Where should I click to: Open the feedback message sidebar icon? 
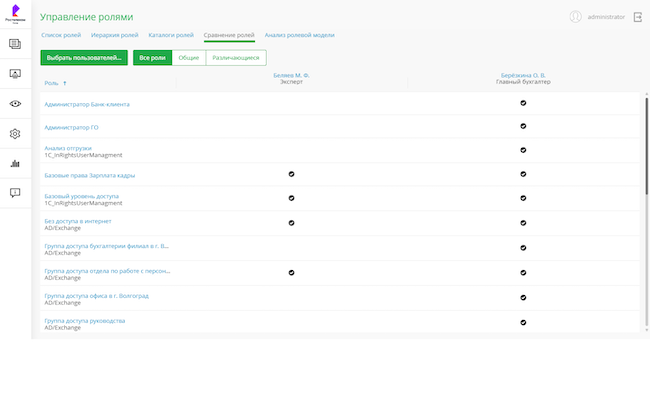[15, 193]
